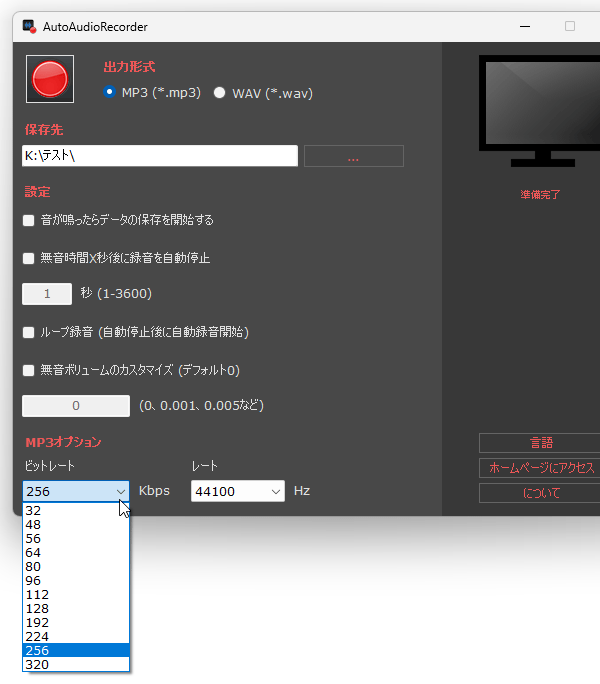Click the 保存先 section heading
Image resolution: width=600 pixels, height=684 pixels.
(44, 130)
